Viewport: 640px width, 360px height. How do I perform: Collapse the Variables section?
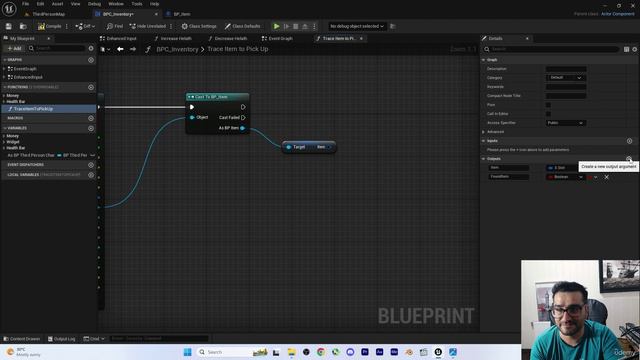(5, 128)
